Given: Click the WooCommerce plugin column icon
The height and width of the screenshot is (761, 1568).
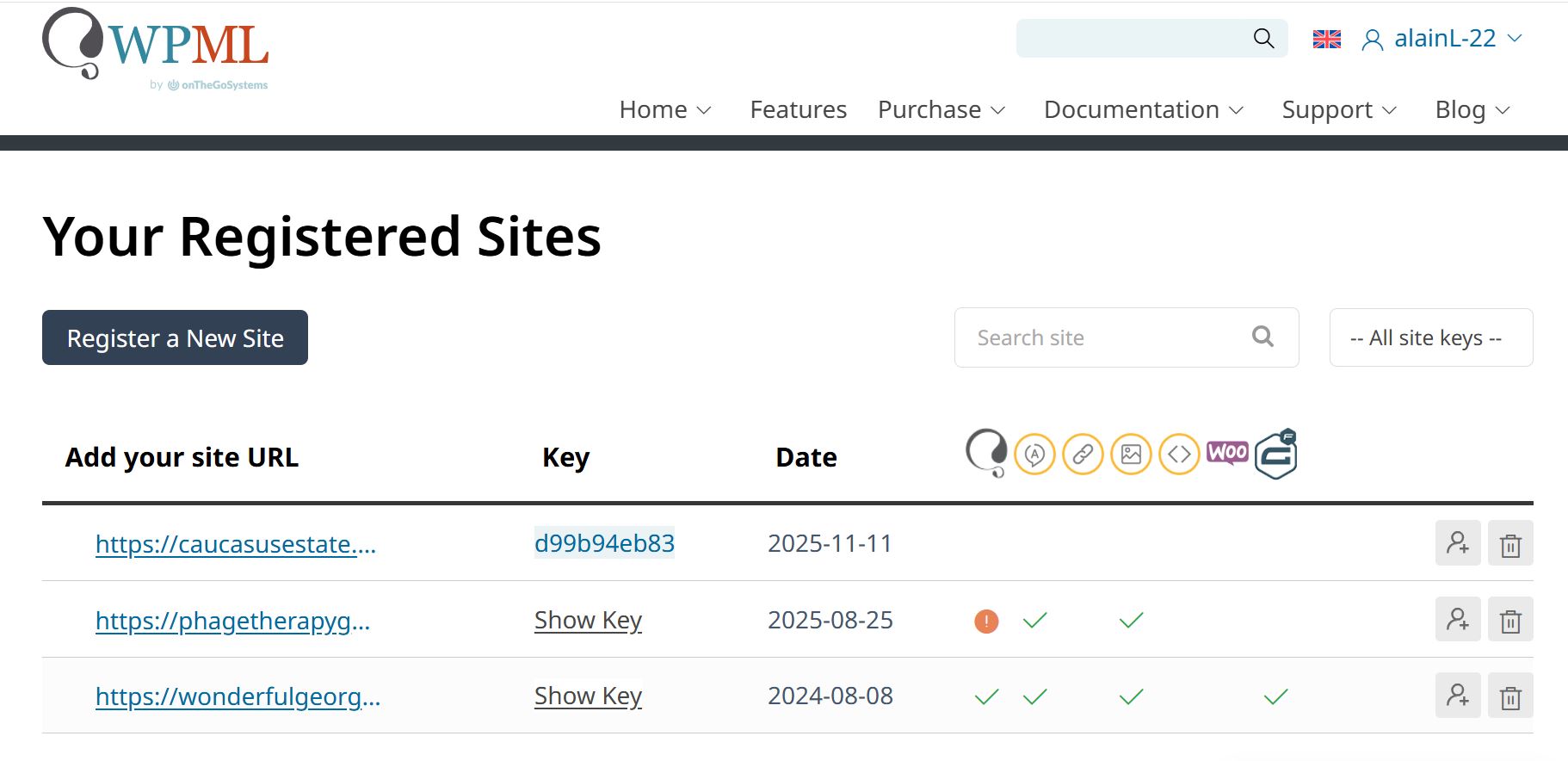Looking at the screenshot, I should point(1227,453).
